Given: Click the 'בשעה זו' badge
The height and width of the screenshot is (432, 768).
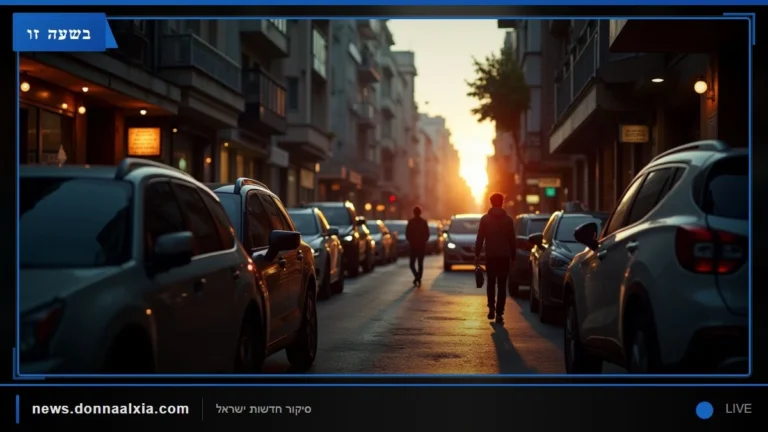Looking at the screenshot, I should [59, 33].
